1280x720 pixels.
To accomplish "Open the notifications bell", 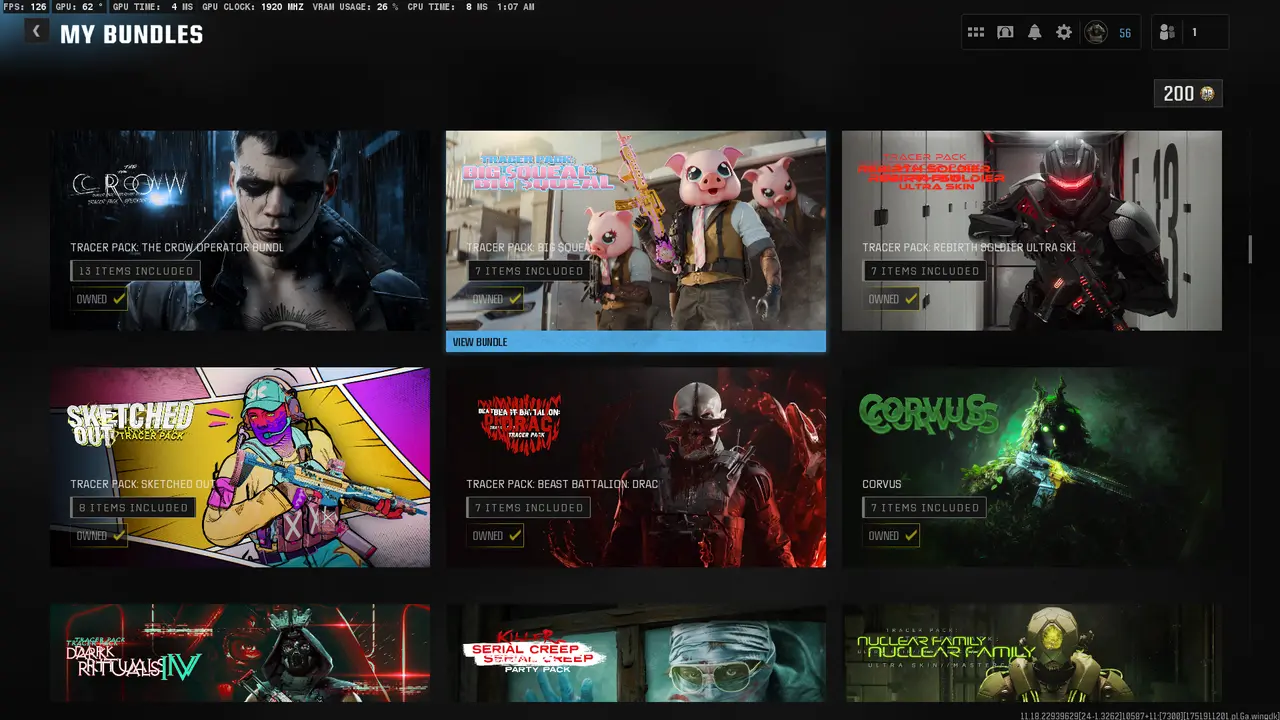I will 1034,33.
